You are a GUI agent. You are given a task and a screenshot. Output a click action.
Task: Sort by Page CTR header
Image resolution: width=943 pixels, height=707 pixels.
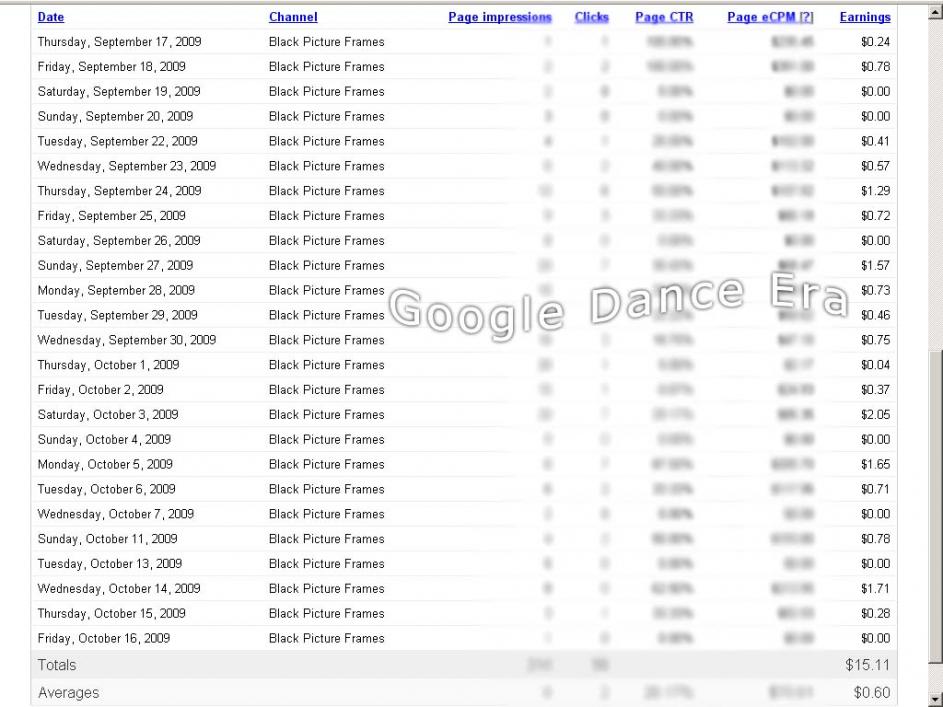[x=664, y=17]
